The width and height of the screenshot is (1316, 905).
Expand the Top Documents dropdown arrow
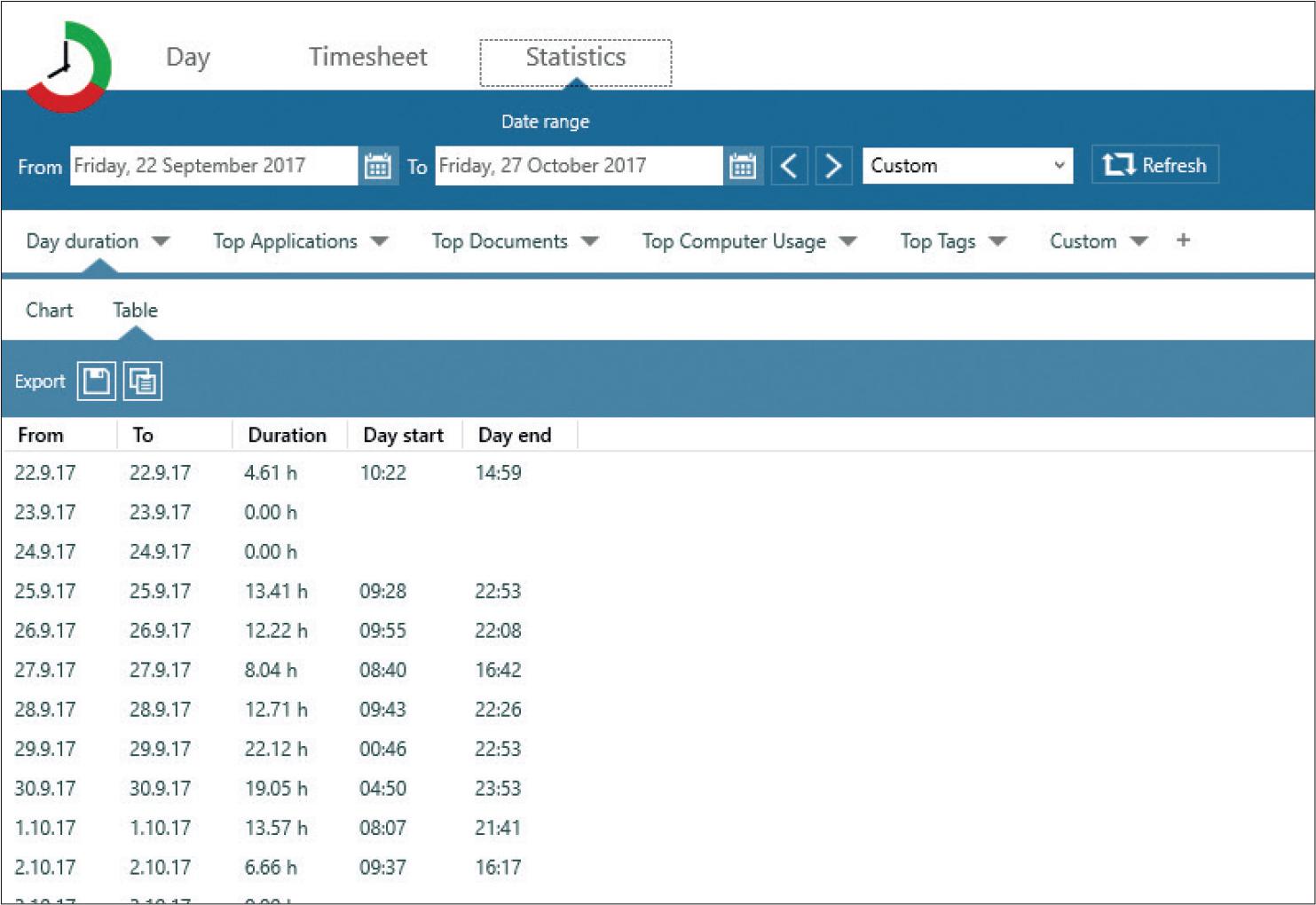[x=590, y=241]
